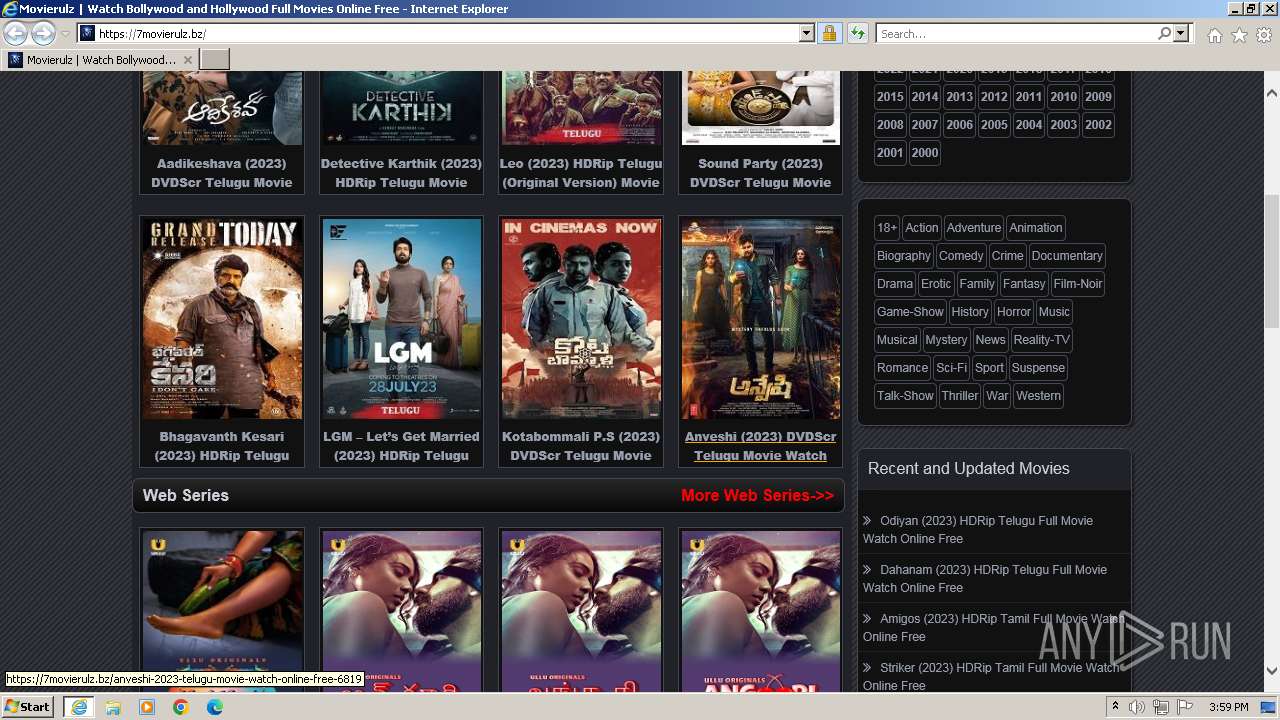Screen dimensions: 1280x720
Task: Open the search provider dropdown arrow
Action: (x=1181, y=33)
